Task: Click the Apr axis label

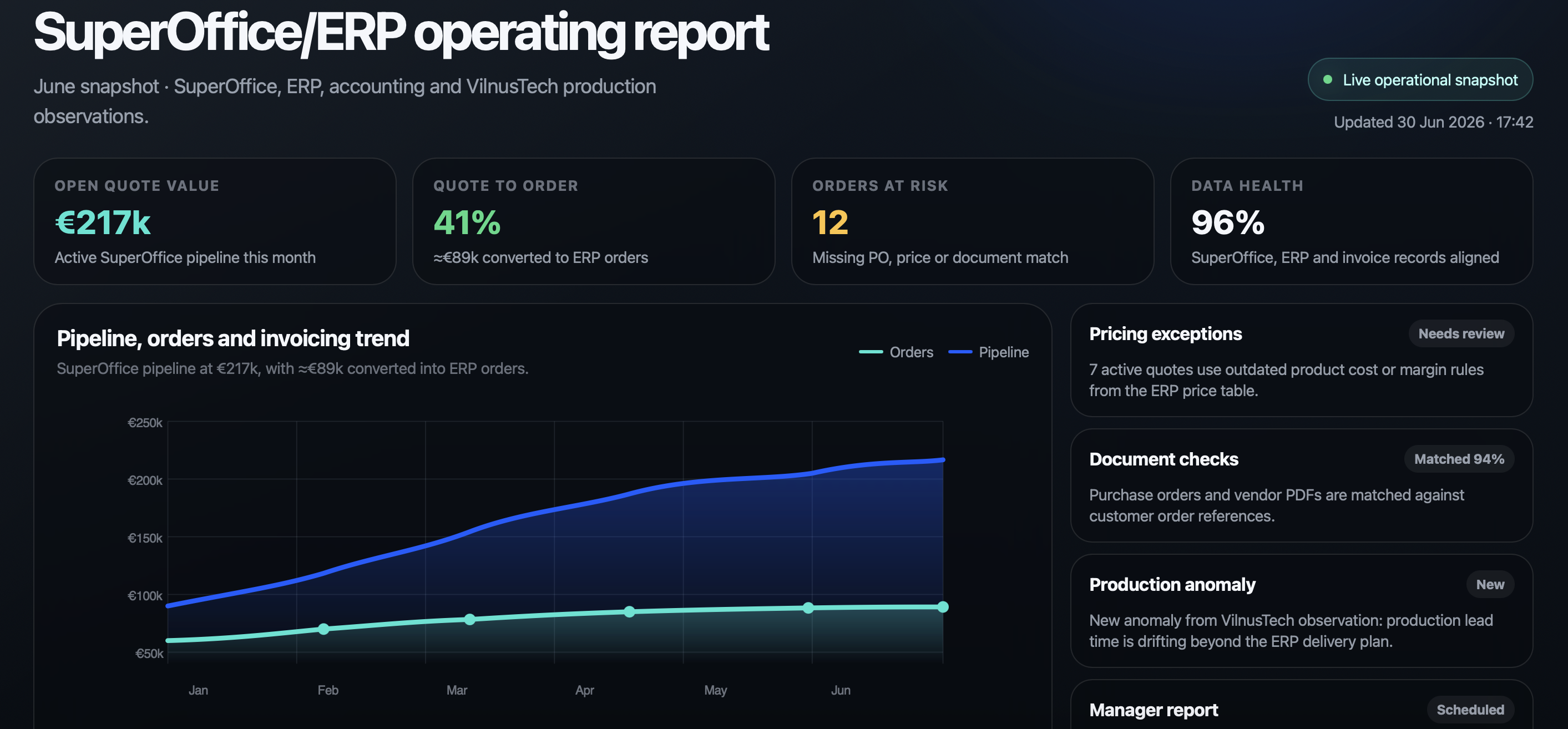Action: tap(584, 690)
